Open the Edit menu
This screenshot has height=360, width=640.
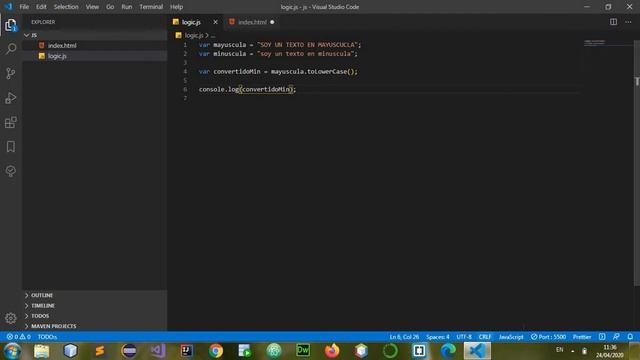[x=41, y=7]
